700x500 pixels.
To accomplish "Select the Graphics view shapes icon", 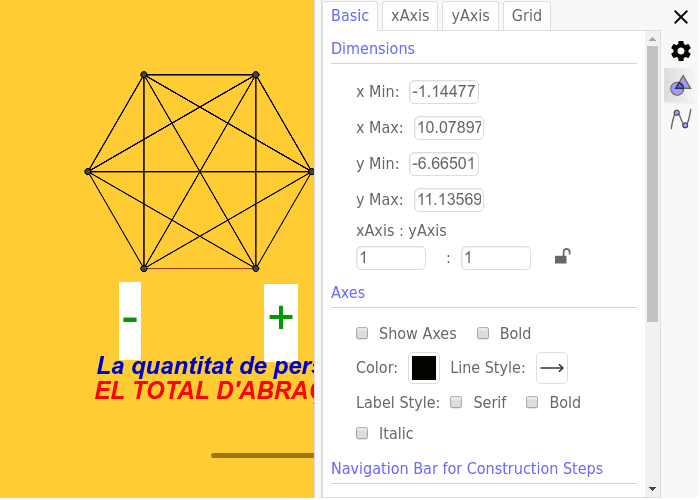I will (680, 85).
